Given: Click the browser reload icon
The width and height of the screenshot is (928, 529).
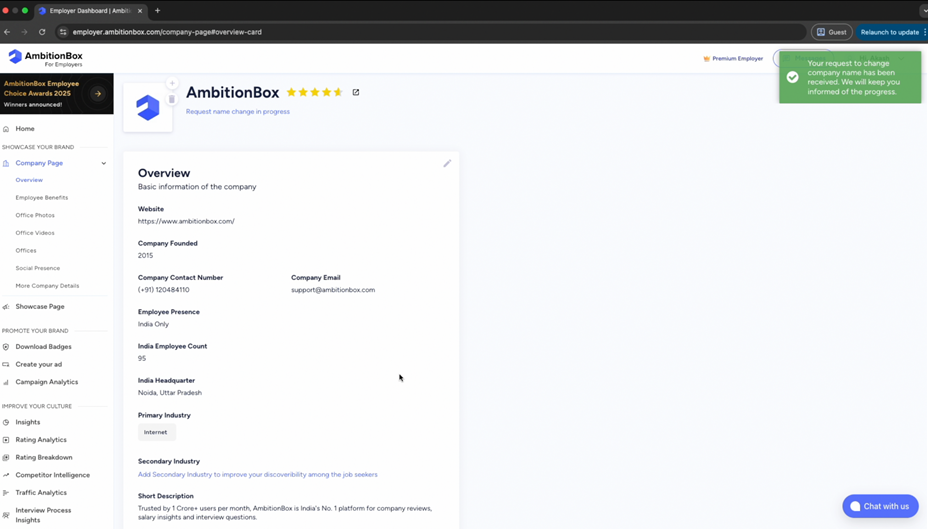Looking at the screenshot, I should (42, 32).
